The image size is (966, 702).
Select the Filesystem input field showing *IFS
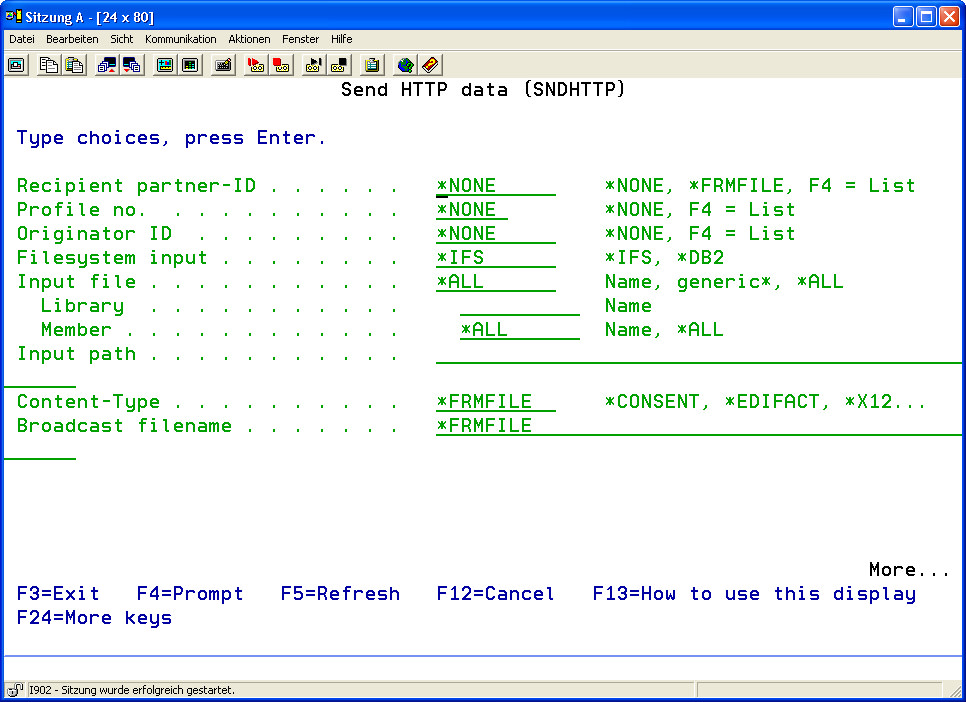click(x=496, y=258)
